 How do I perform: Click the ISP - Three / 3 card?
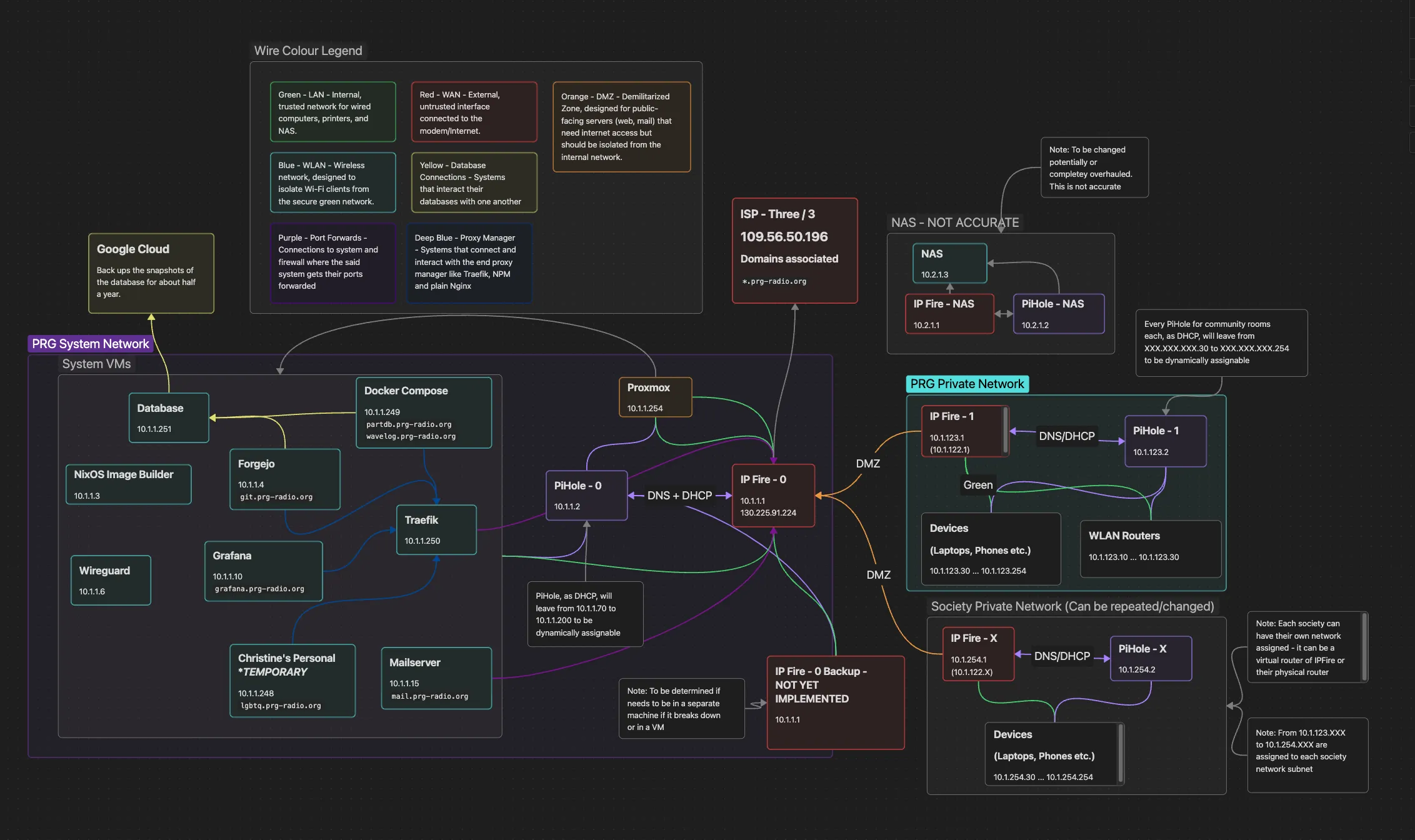click(794, 250)
